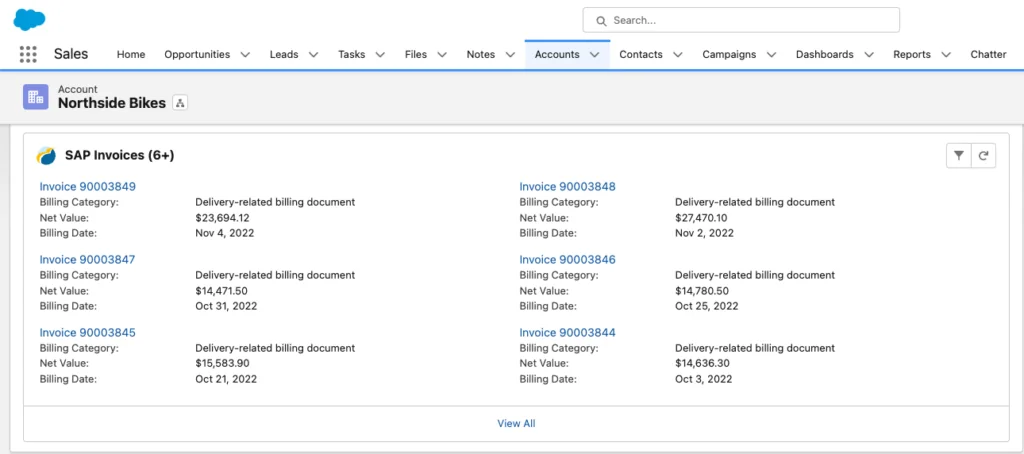Open the Contacts tab
The height and width of the screenshot is (454, 1024).
(x=641, y=55)
